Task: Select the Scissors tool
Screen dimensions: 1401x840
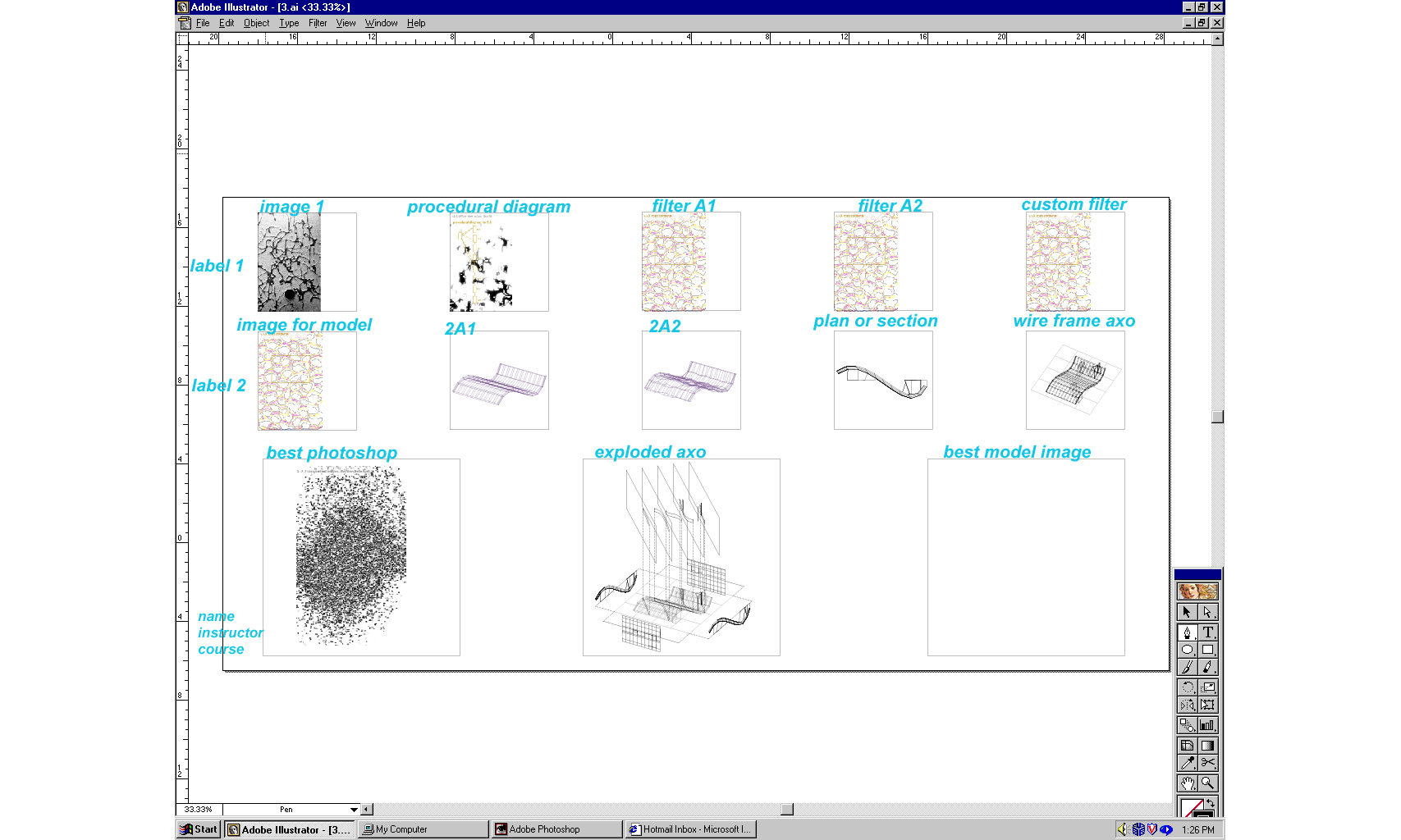Action: point(1207,763)
